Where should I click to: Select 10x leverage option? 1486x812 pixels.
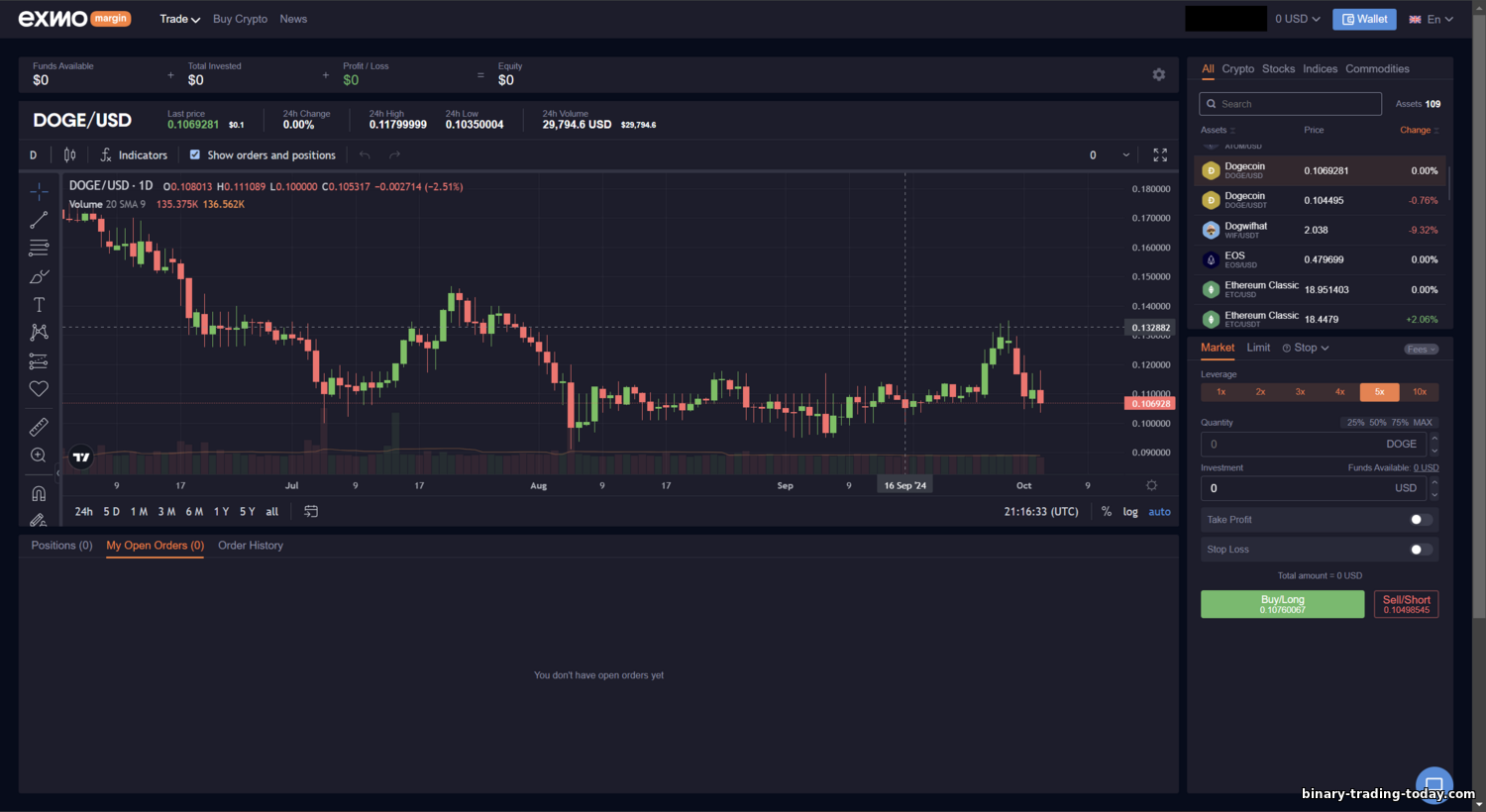[1419, 392]
